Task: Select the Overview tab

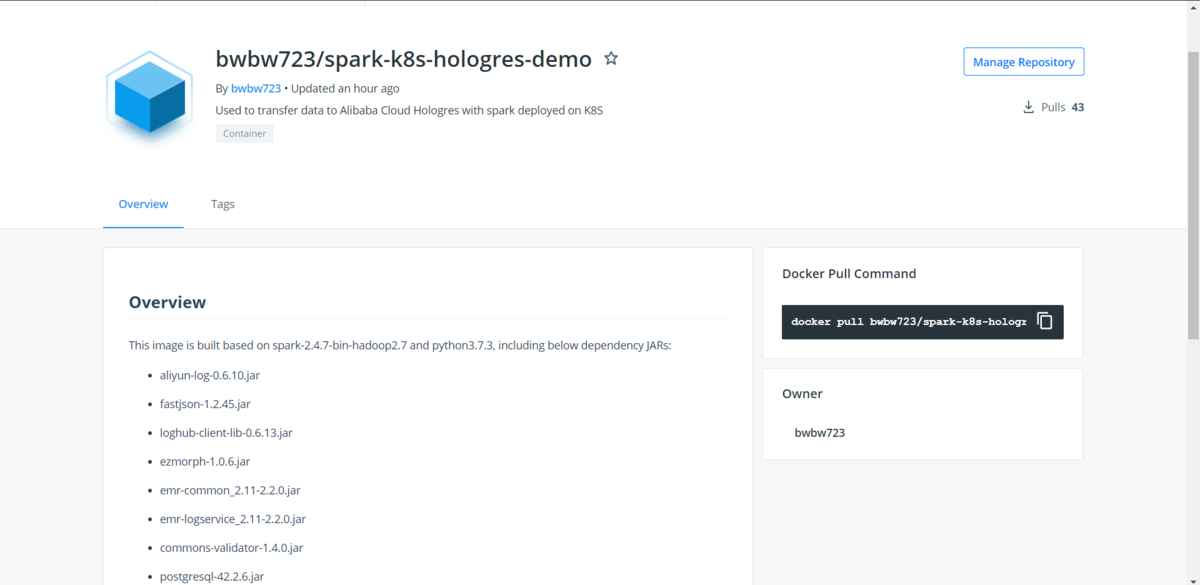Action: (x=143, y=204)
